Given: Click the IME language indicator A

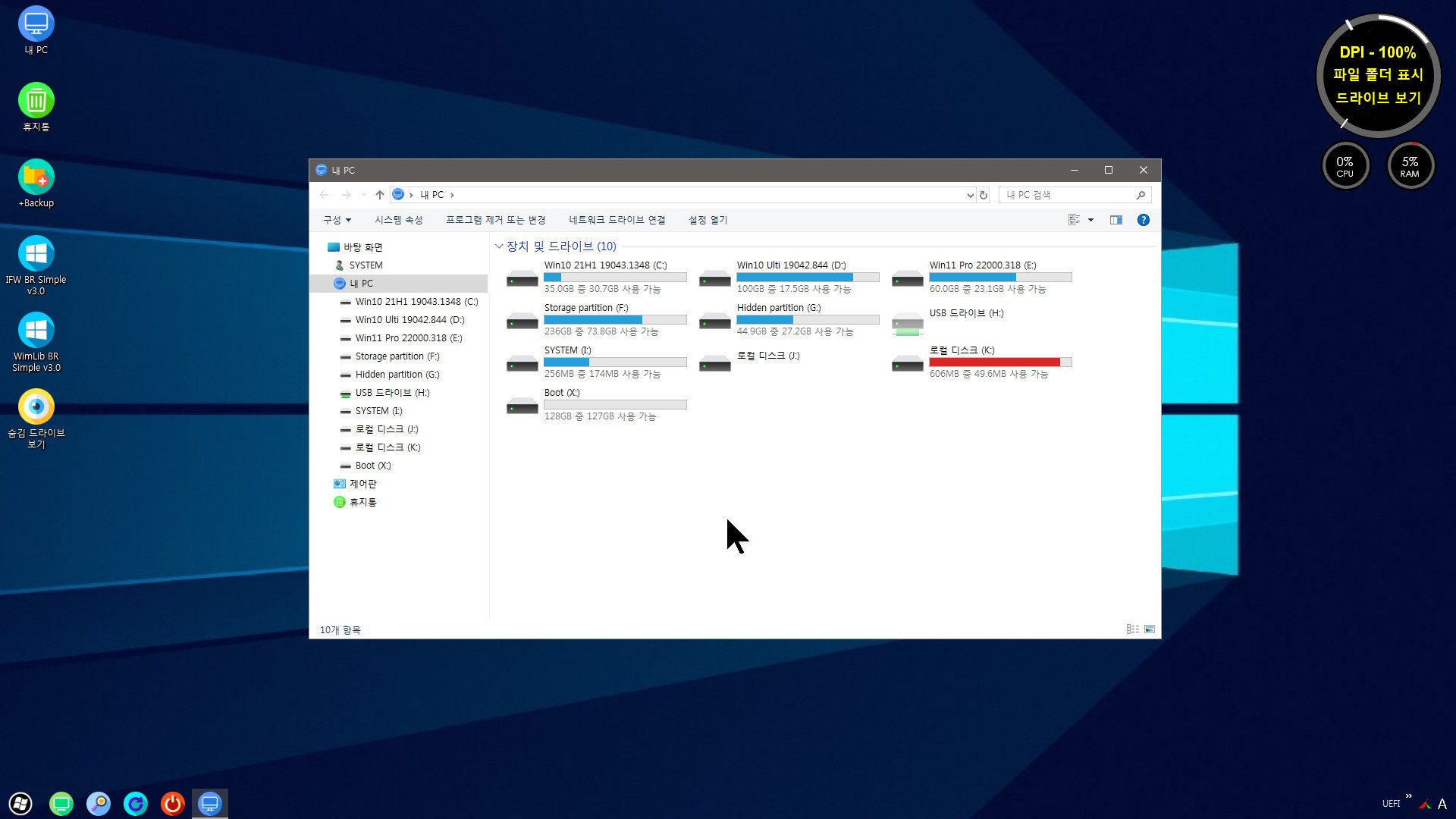Looking at the screenshot, I should tap(1442, 804).
